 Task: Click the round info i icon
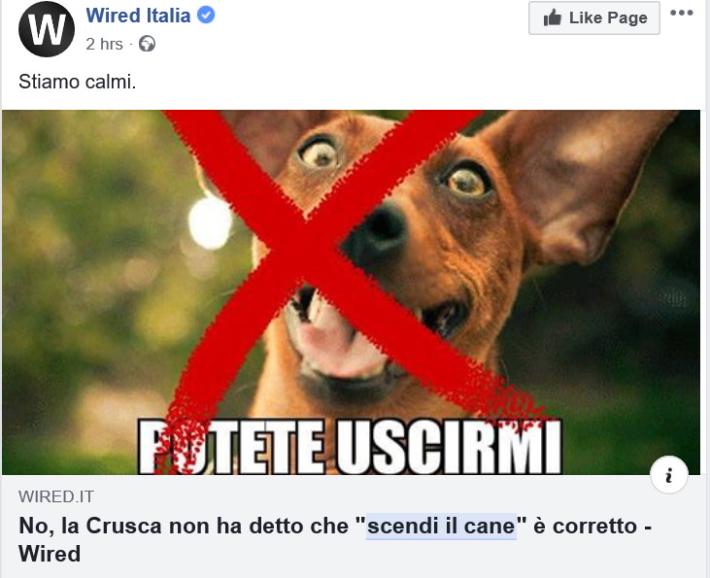click(x=669, y=476)
